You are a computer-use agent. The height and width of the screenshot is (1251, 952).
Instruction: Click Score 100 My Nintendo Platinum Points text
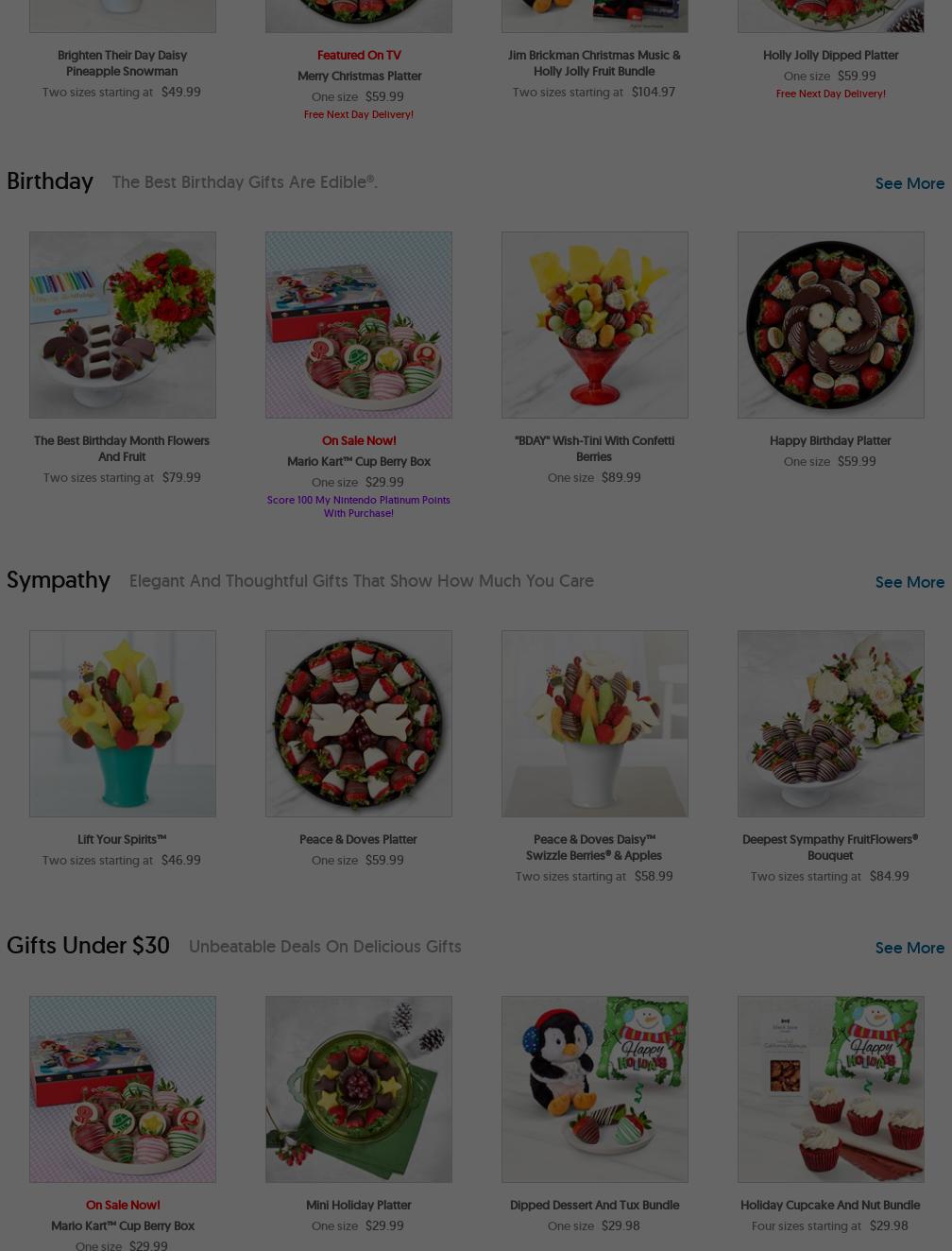[x=358, y=506]
